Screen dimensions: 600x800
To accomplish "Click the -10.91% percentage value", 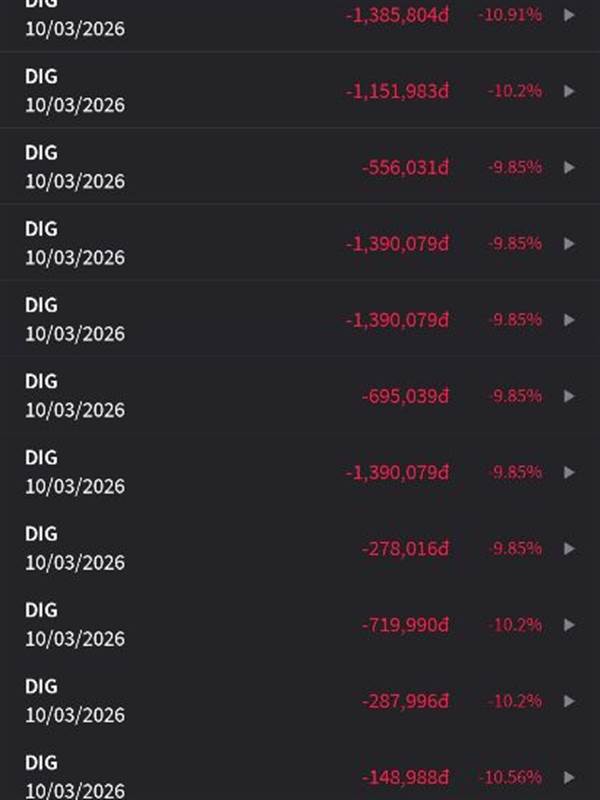I will click(x=513, y=15).
